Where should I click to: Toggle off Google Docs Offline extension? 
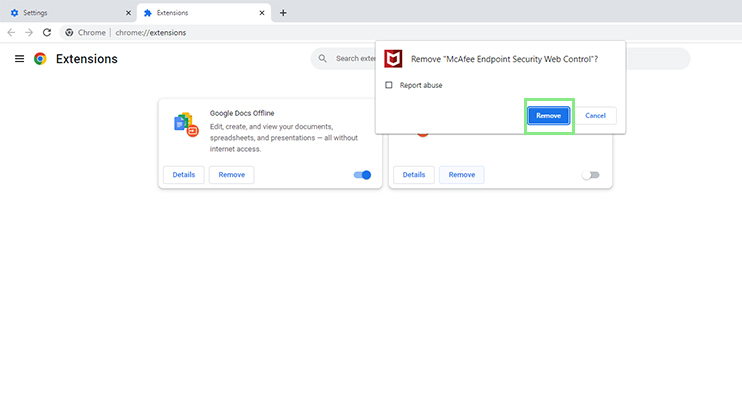(362, 175)
